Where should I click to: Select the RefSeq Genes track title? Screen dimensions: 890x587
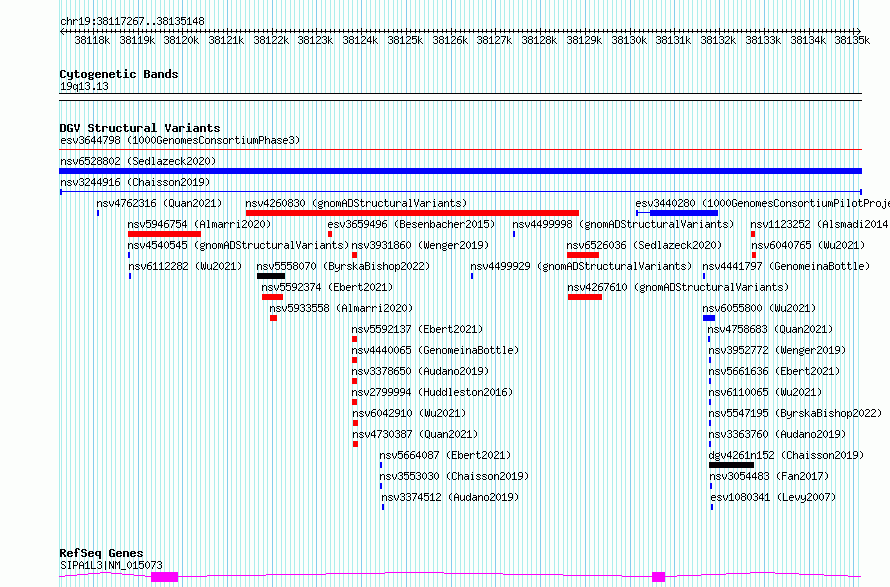click(x=101, y=553)
